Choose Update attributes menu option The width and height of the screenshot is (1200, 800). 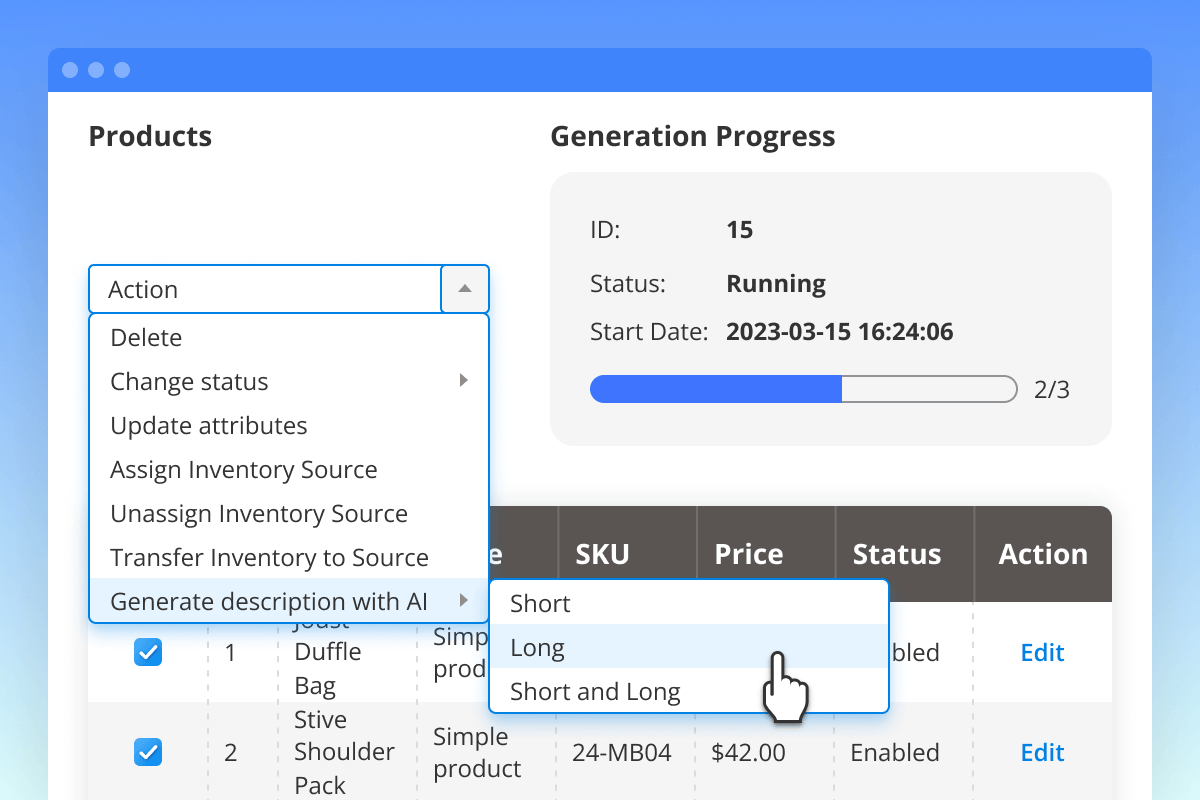209,426
